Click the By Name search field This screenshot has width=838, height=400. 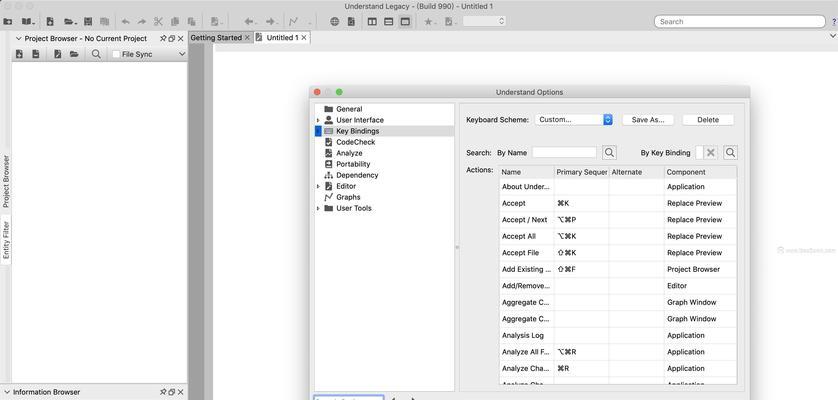pyautogui.click(x=564, y=152)
